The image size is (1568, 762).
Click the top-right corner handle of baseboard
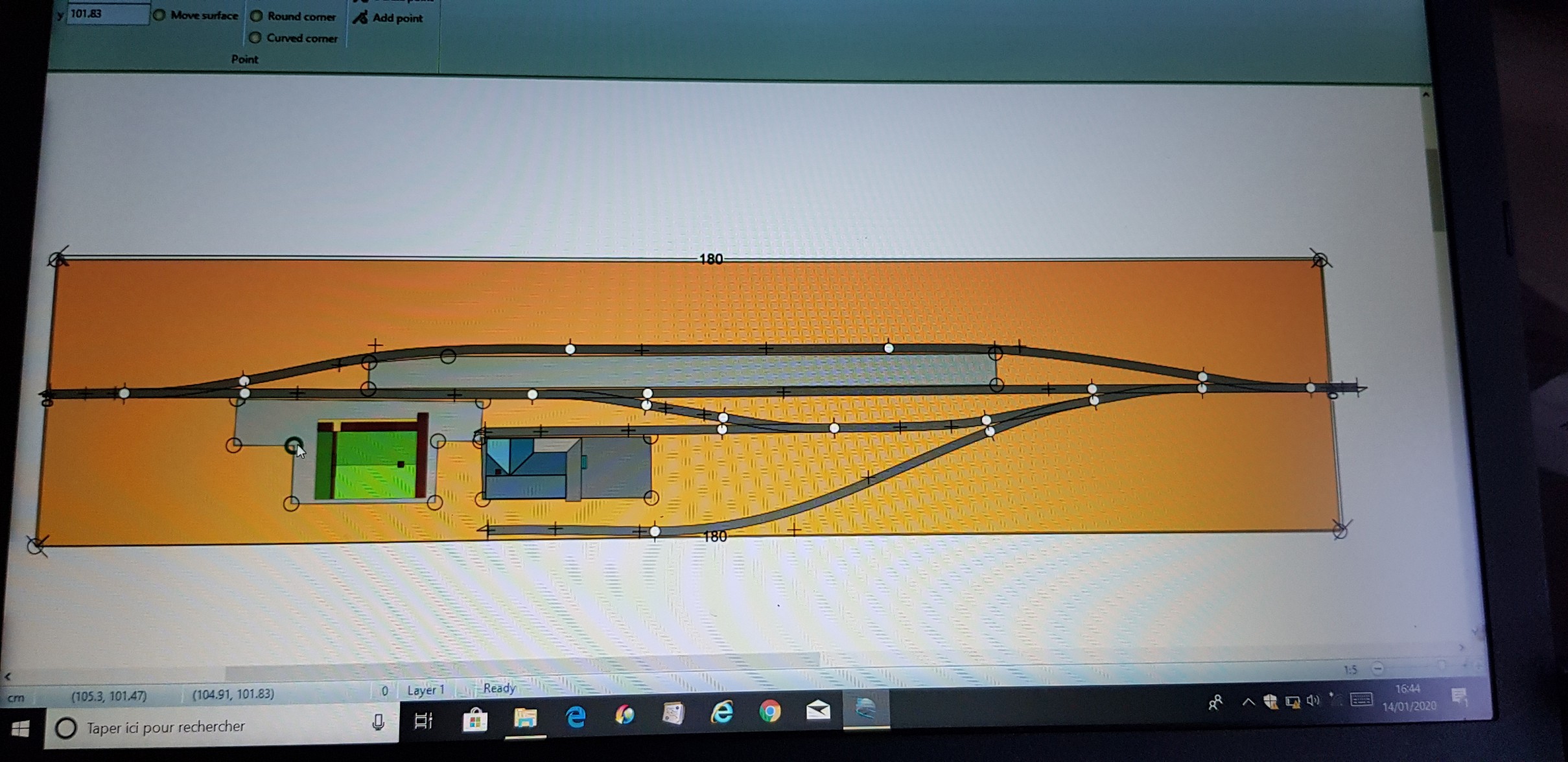(1320, 260)
